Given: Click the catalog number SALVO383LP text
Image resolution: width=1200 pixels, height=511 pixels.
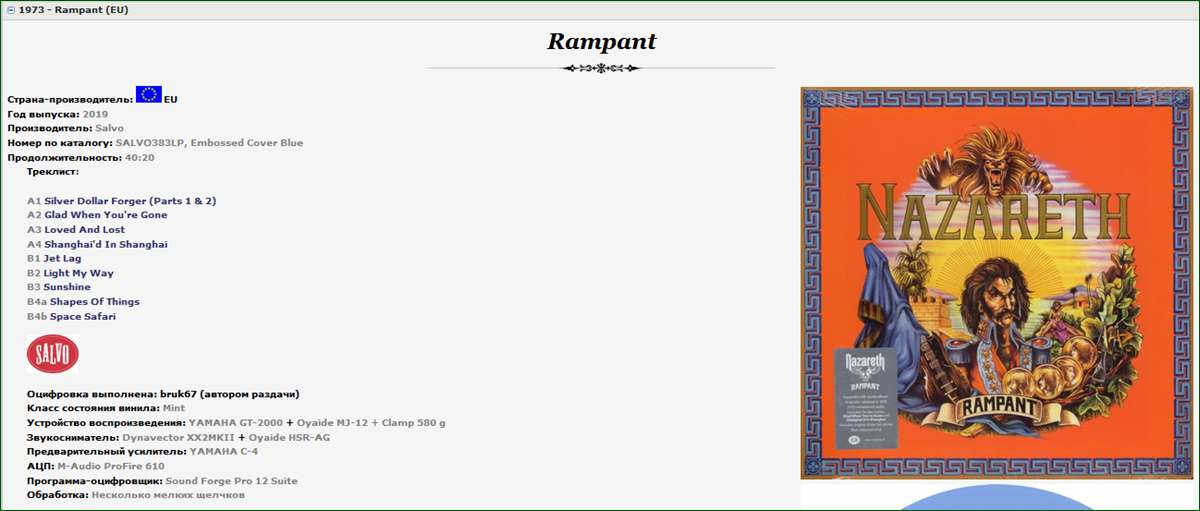Looking at the screenshot, I should (x=150, y=143).
